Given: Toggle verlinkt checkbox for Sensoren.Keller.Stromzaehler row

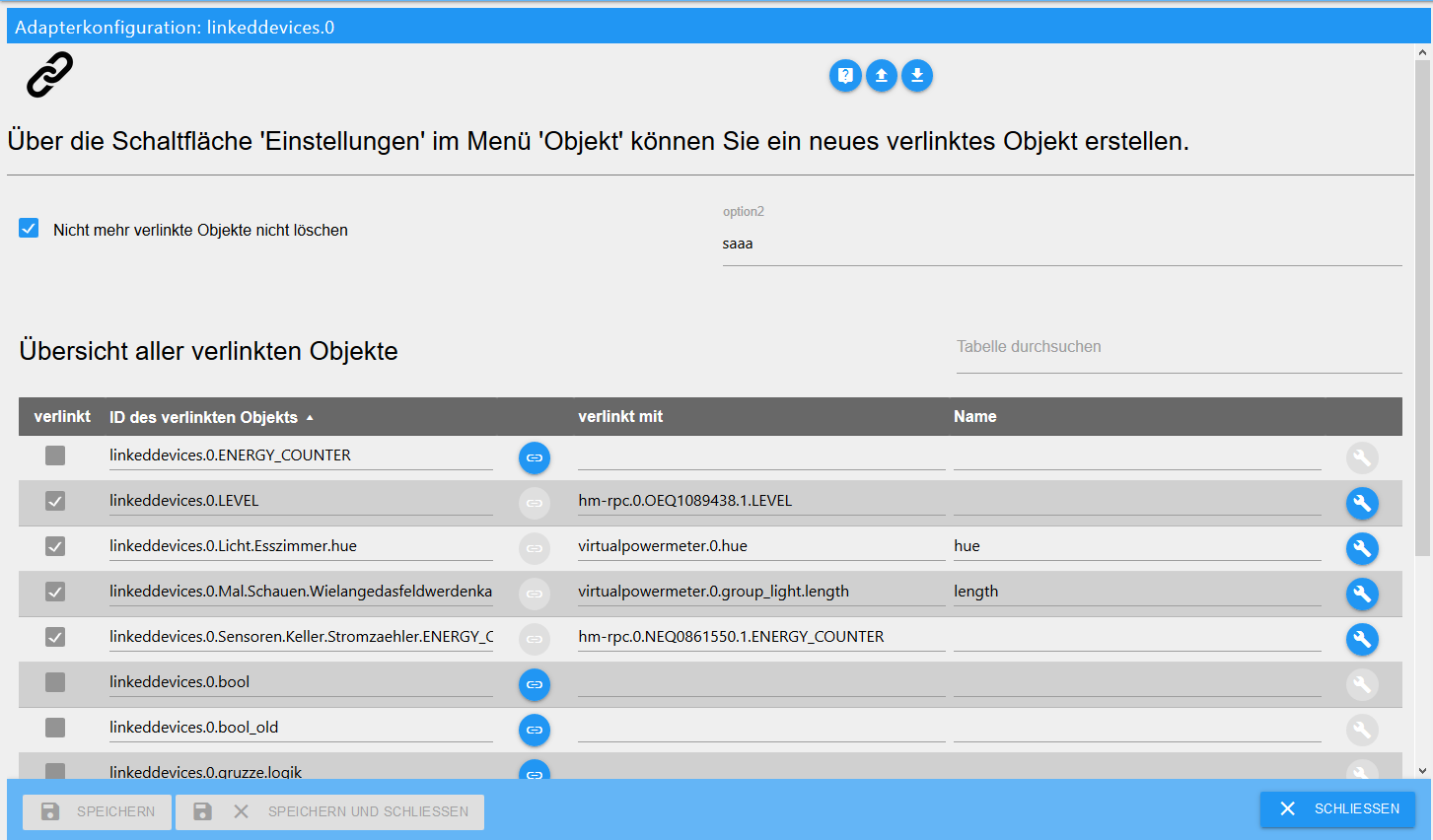Looking at the screenshot, I should (55, 637).
